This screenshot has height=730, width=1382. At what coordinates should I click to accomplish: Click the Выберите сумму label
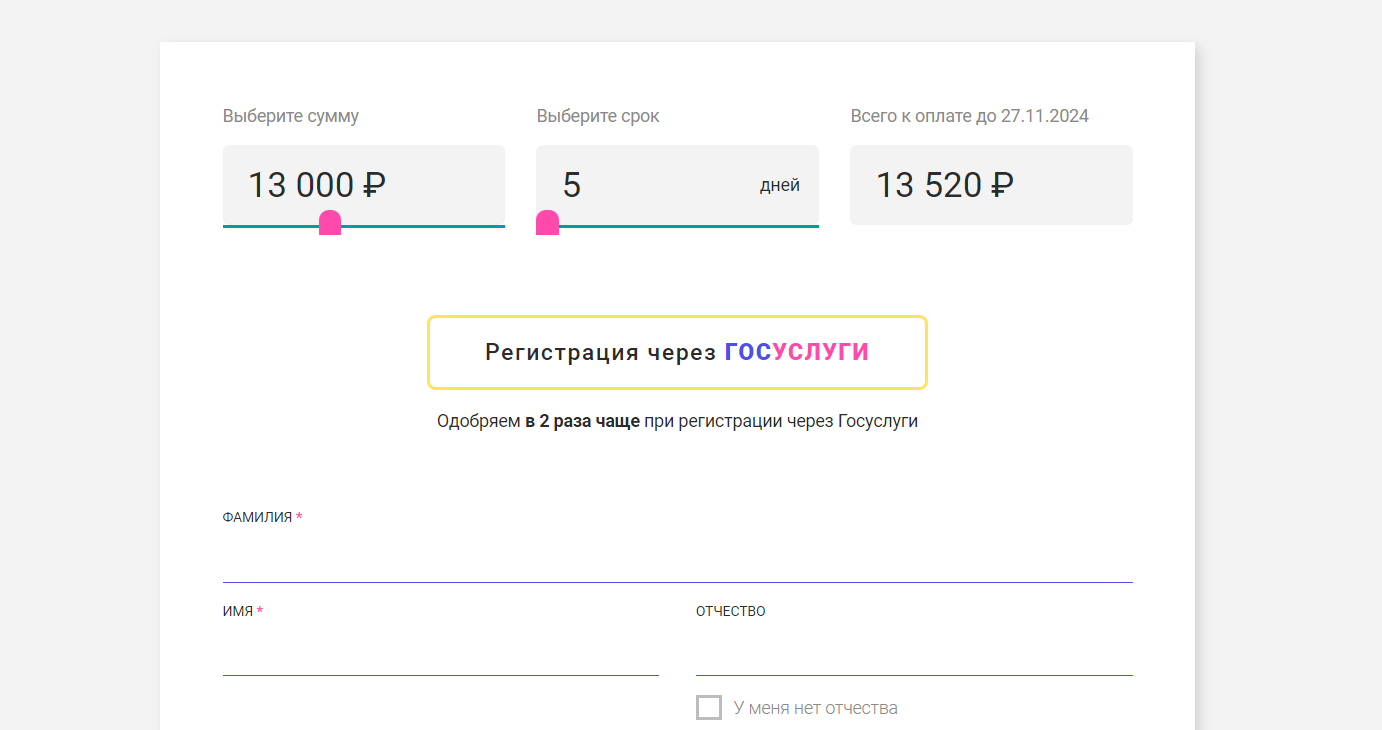(291, 116)
